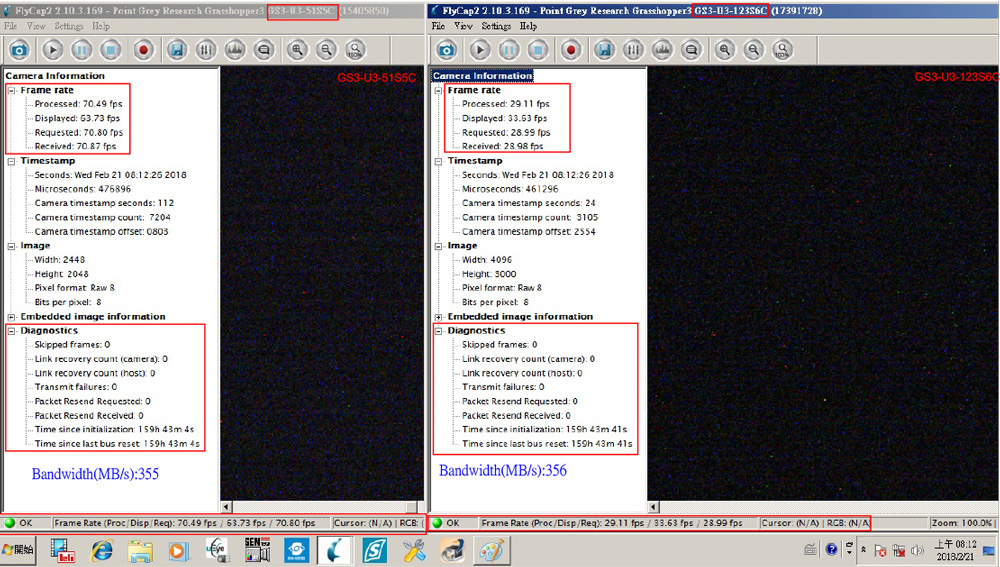Expand Embedded image information in left window
Image resolution: width=1000 pixels, height=567 pixels.
[x=11, y=316]
